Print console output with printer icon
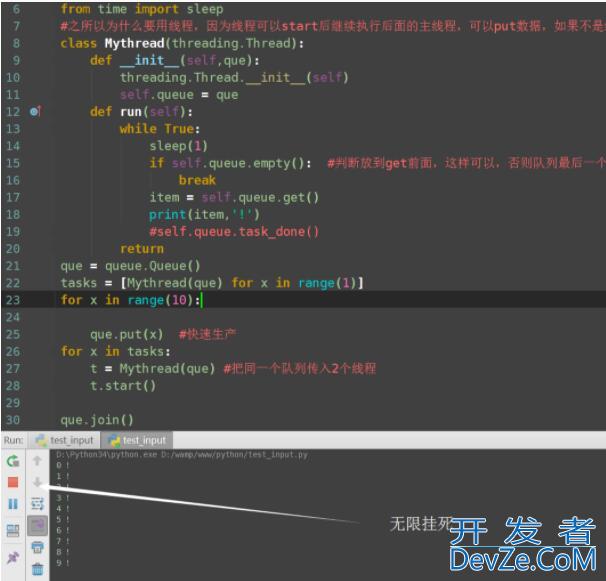Screen dimensions: 606x581 click(x=37, y=547)
